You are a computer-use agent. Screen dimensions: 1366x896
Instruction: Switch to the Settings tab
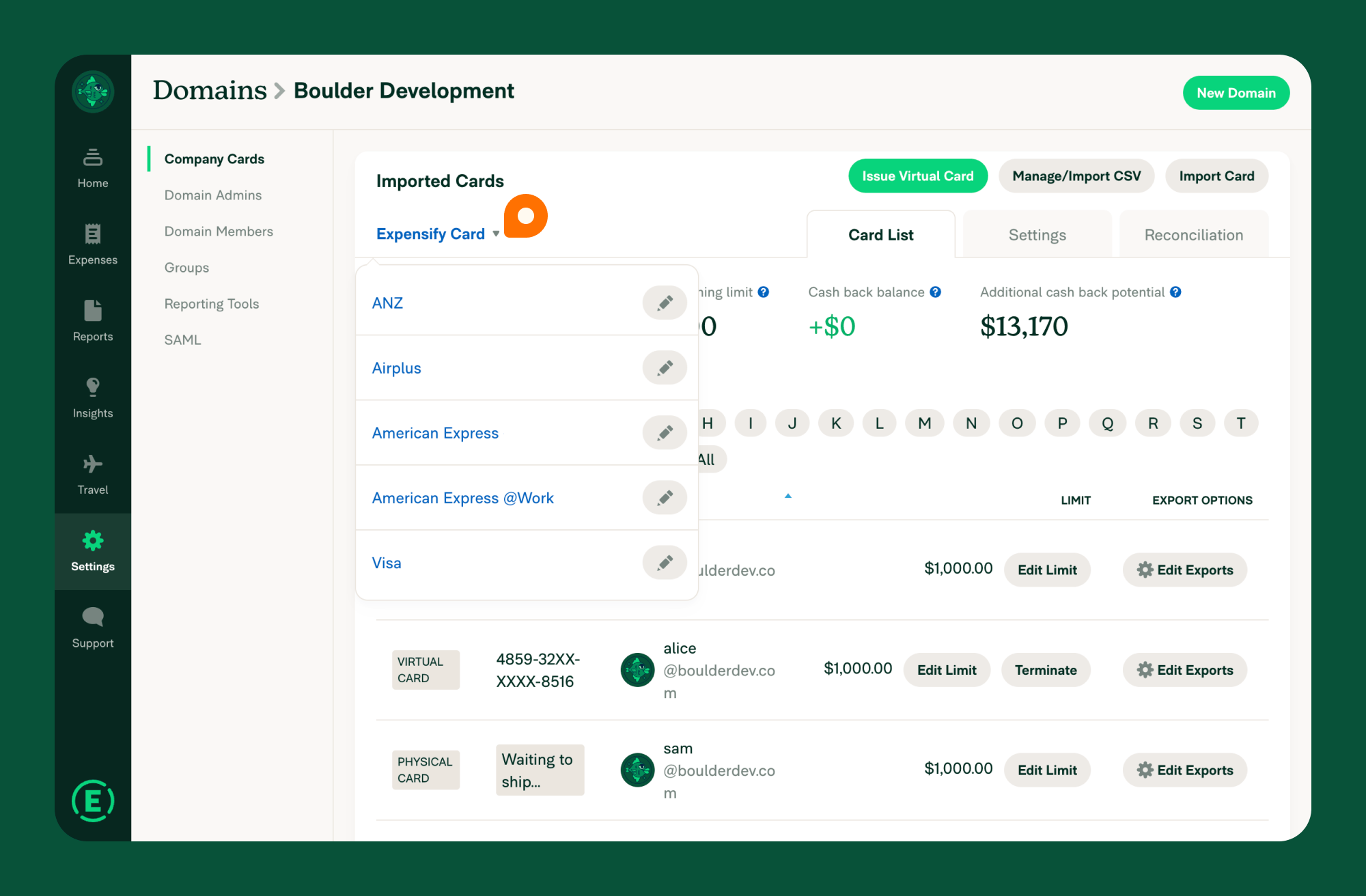pos(1037,234)
